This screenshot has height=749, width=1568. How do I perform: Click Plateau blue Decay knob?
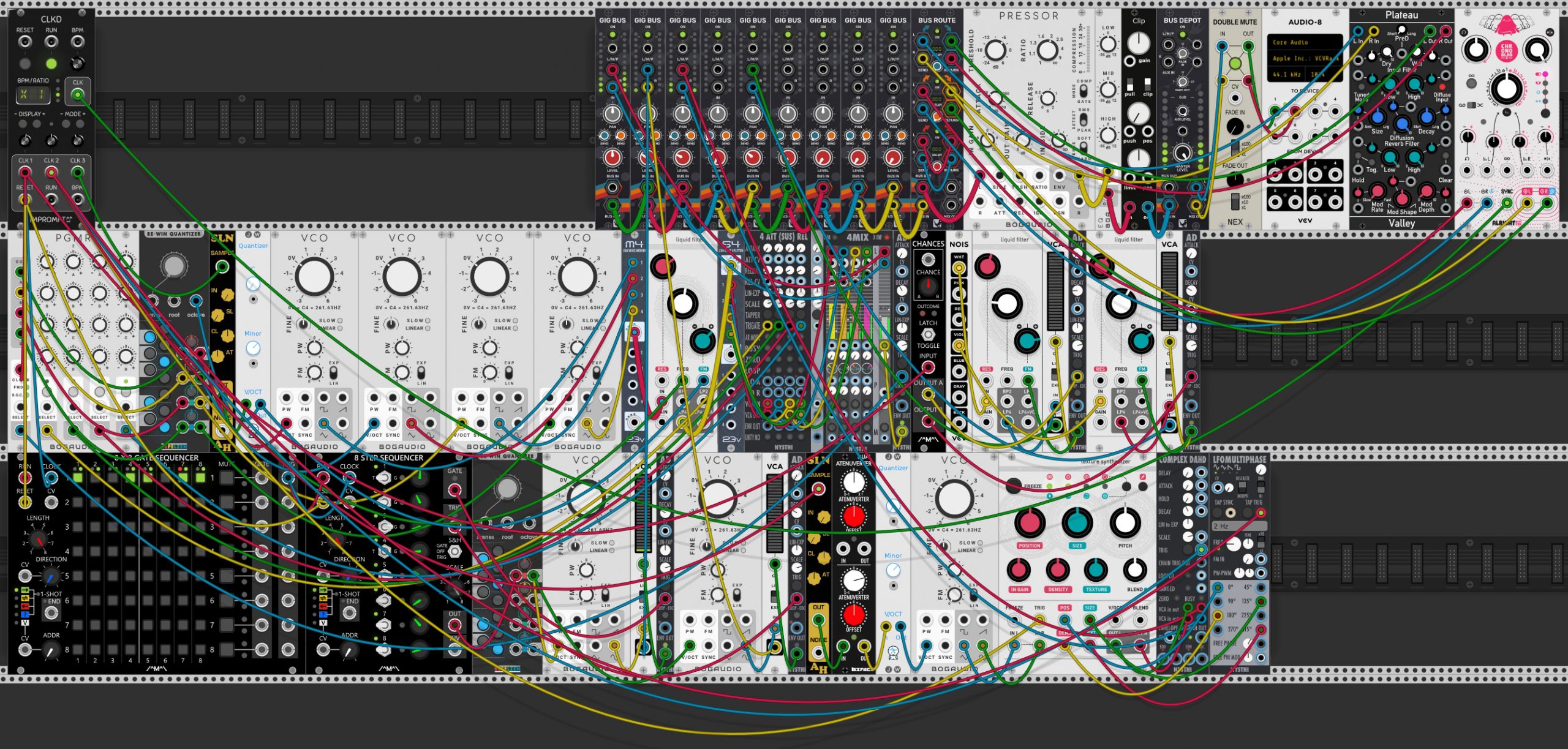[1426, 117]
